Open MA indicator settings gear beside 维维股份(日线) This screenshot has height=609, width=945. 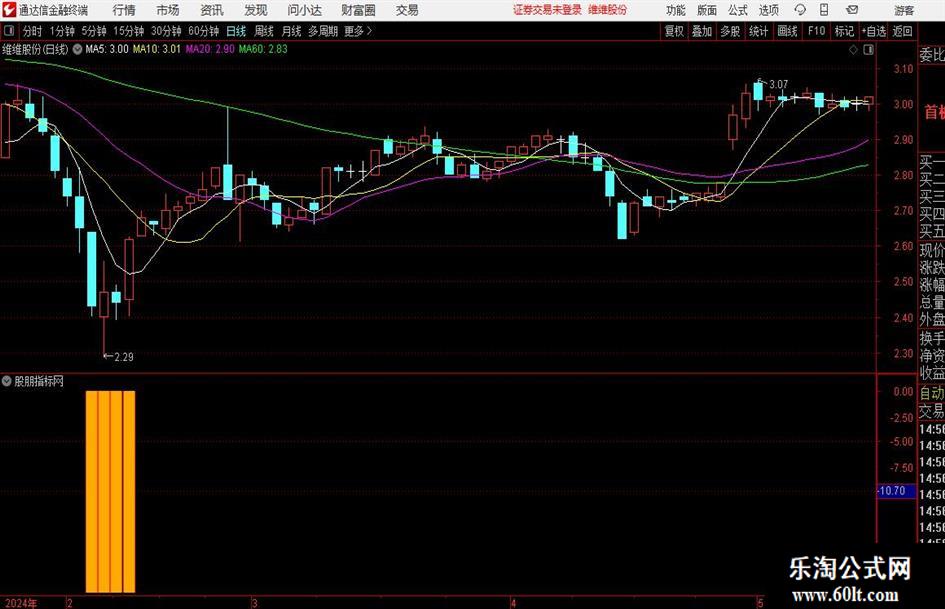77,49
